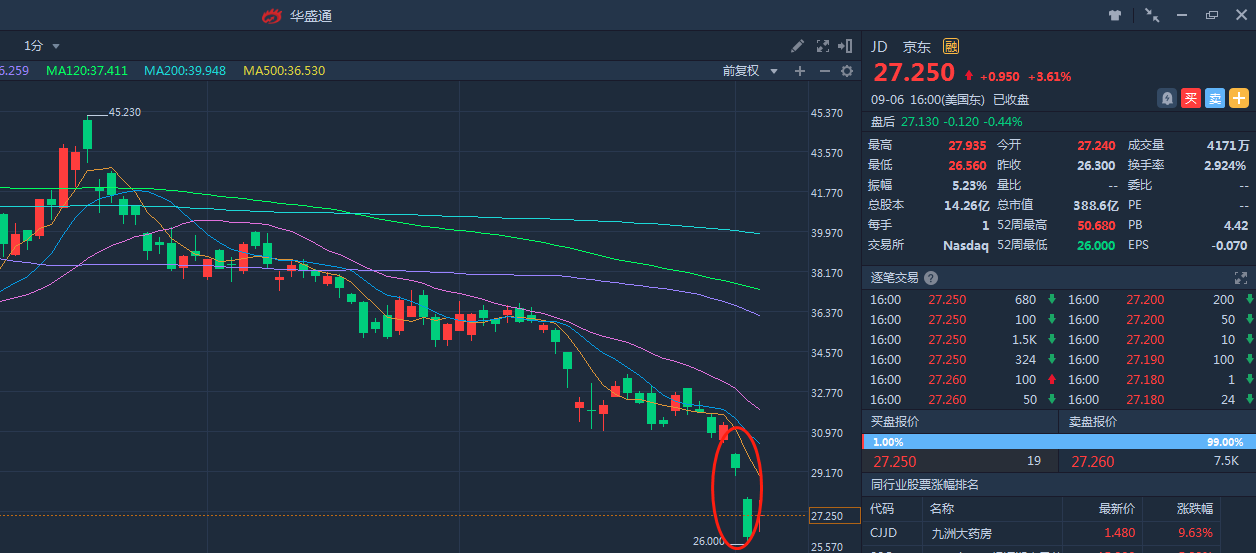The height and width of the screenshot is (553, 1256).
Task: Click the MA120:37.411 indicator label
Action: pyautogui.click(x=87, y=71)
